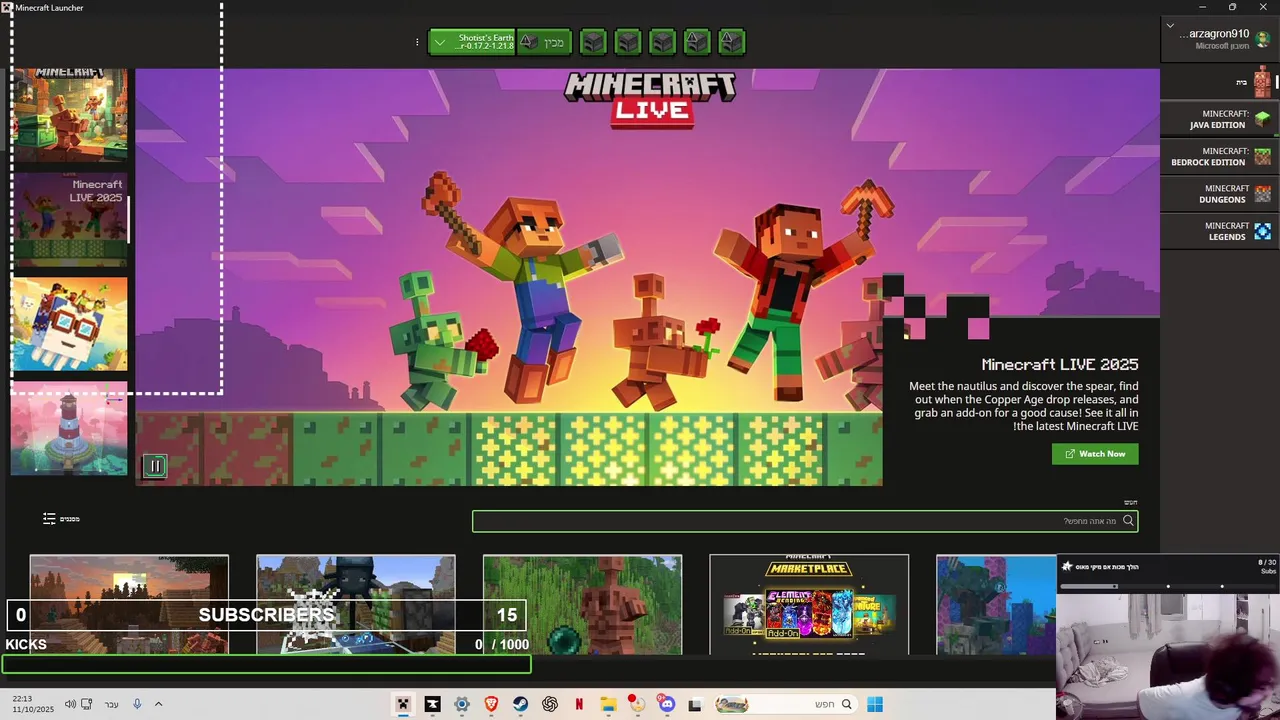Open Brave browser from taskbar

[491, 704]
